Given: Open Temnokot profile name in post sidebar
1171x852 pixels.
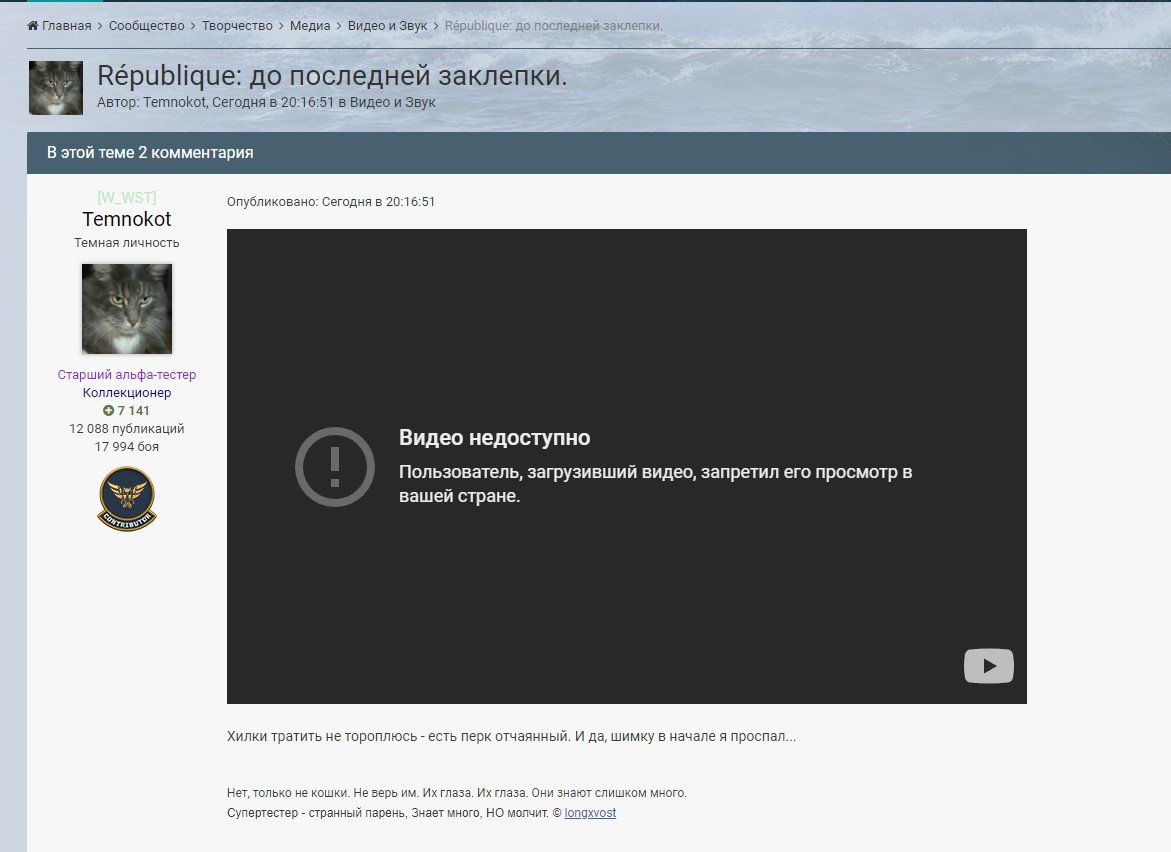Looking at the screenshot, I should click(127, 219).
